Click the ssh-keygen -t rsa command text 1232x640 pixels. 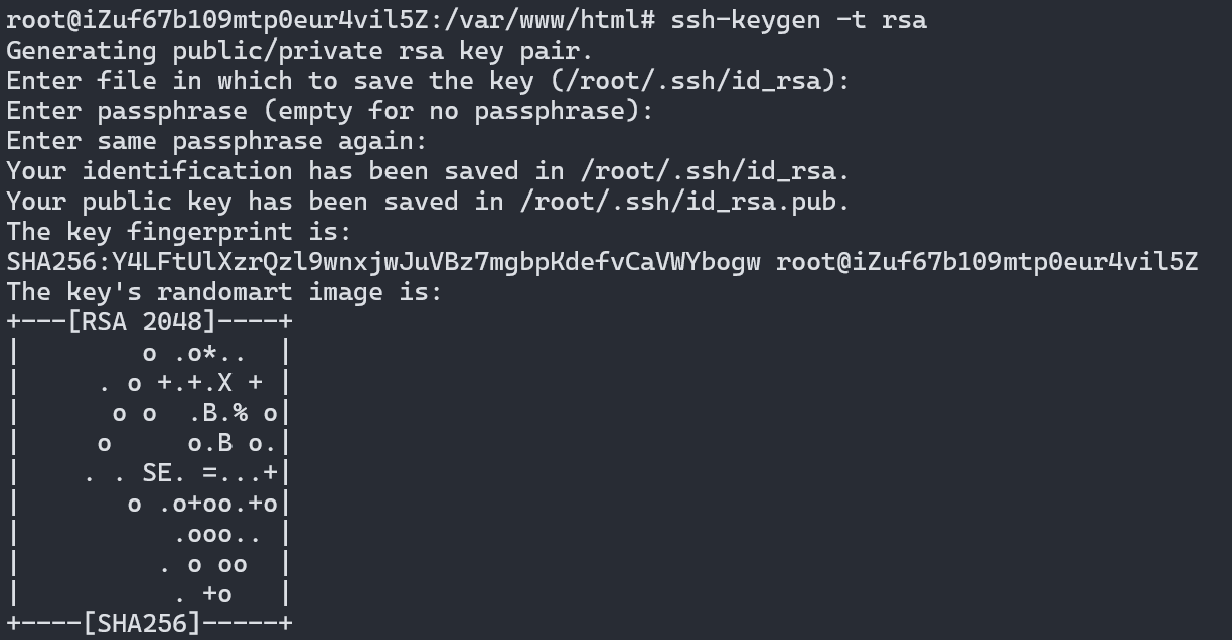(799, 20)
